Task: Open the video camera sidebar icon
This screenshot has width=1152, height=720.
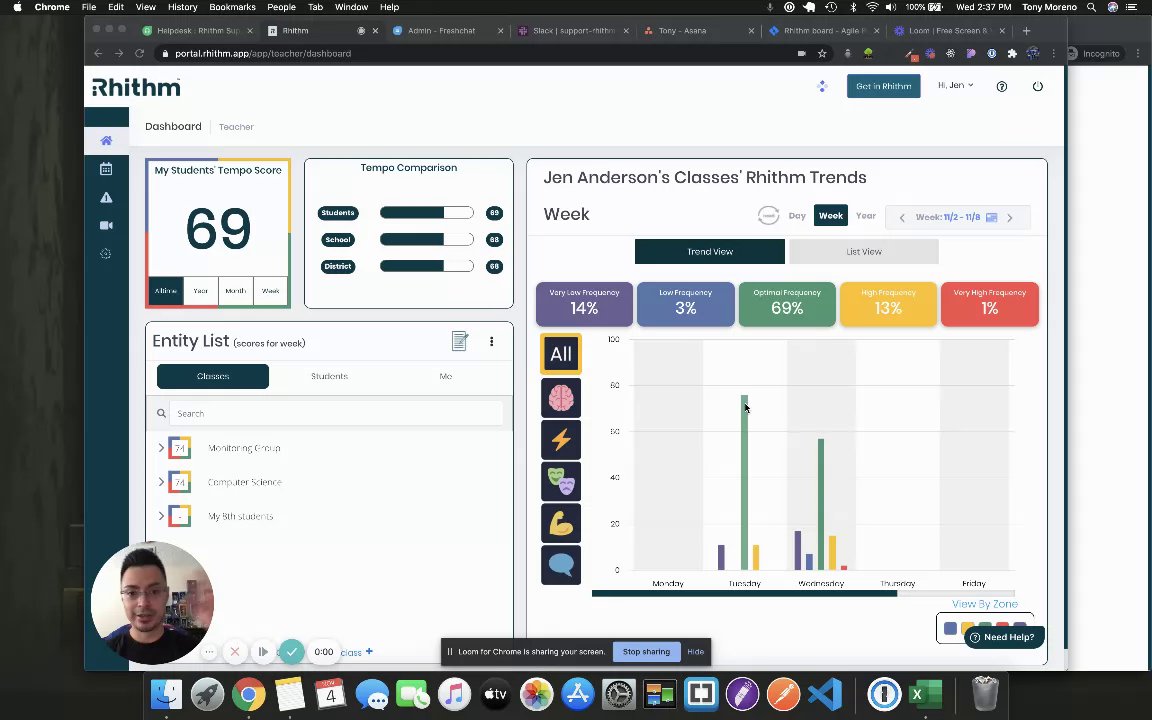Action: 107,226
